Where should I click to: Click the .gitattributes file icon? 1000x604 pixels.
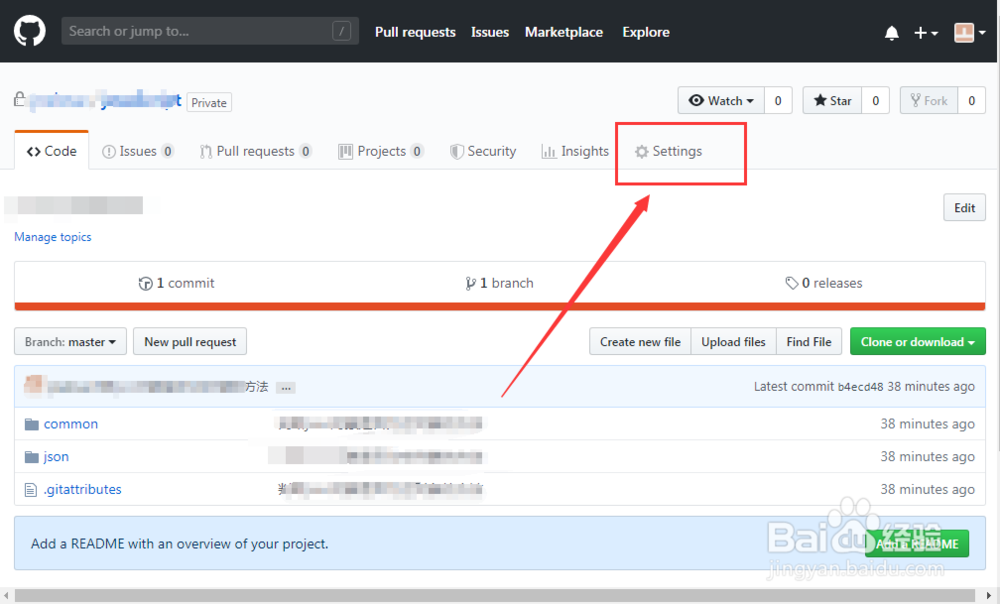(x=31, y=490)
